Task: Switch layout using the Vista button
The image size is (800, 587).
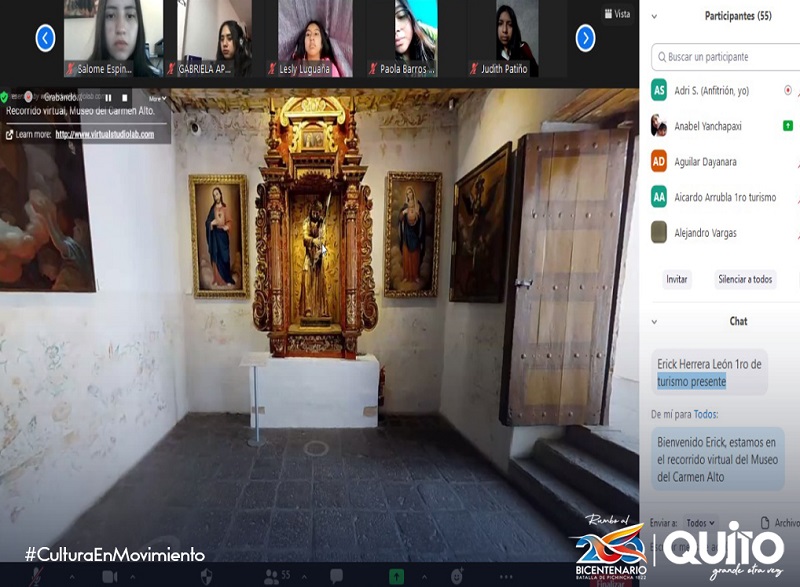Action: (617, 14)
